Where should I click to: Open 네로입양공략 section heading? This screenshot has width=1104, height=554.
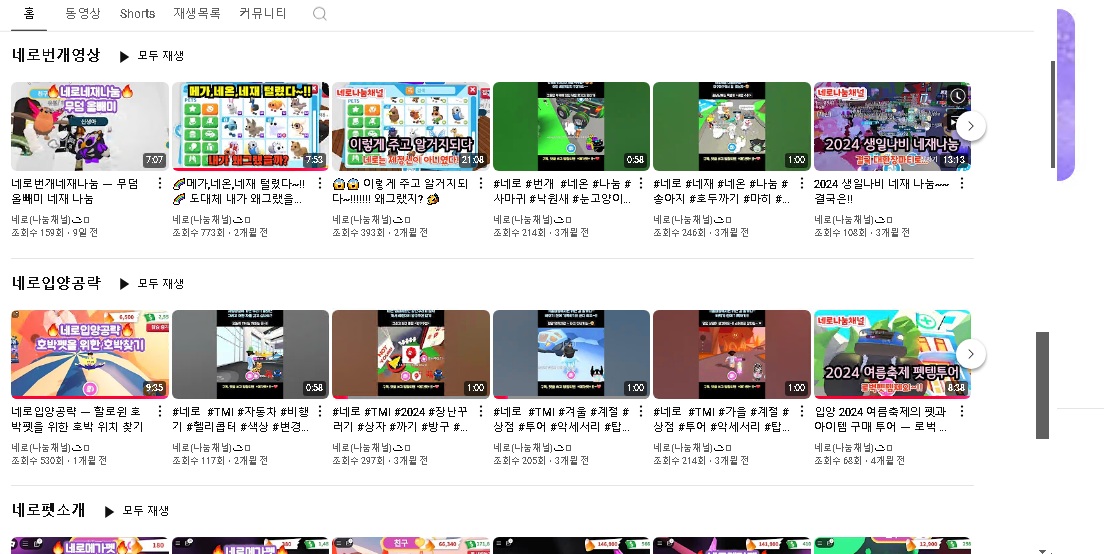click(x=56, y=283)
